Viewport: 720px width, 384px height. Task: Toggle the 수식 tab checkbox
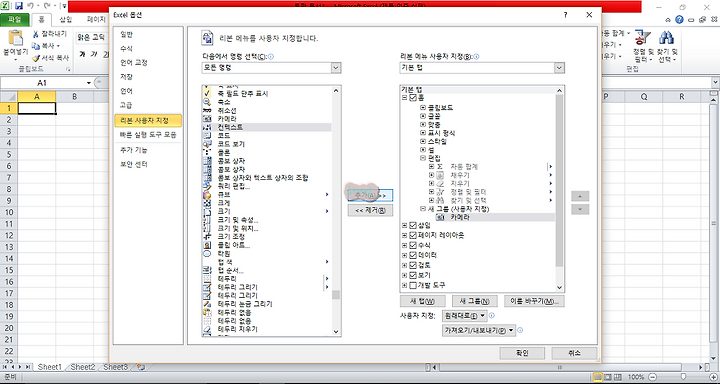pyautogui.click(x=412, y=245)
